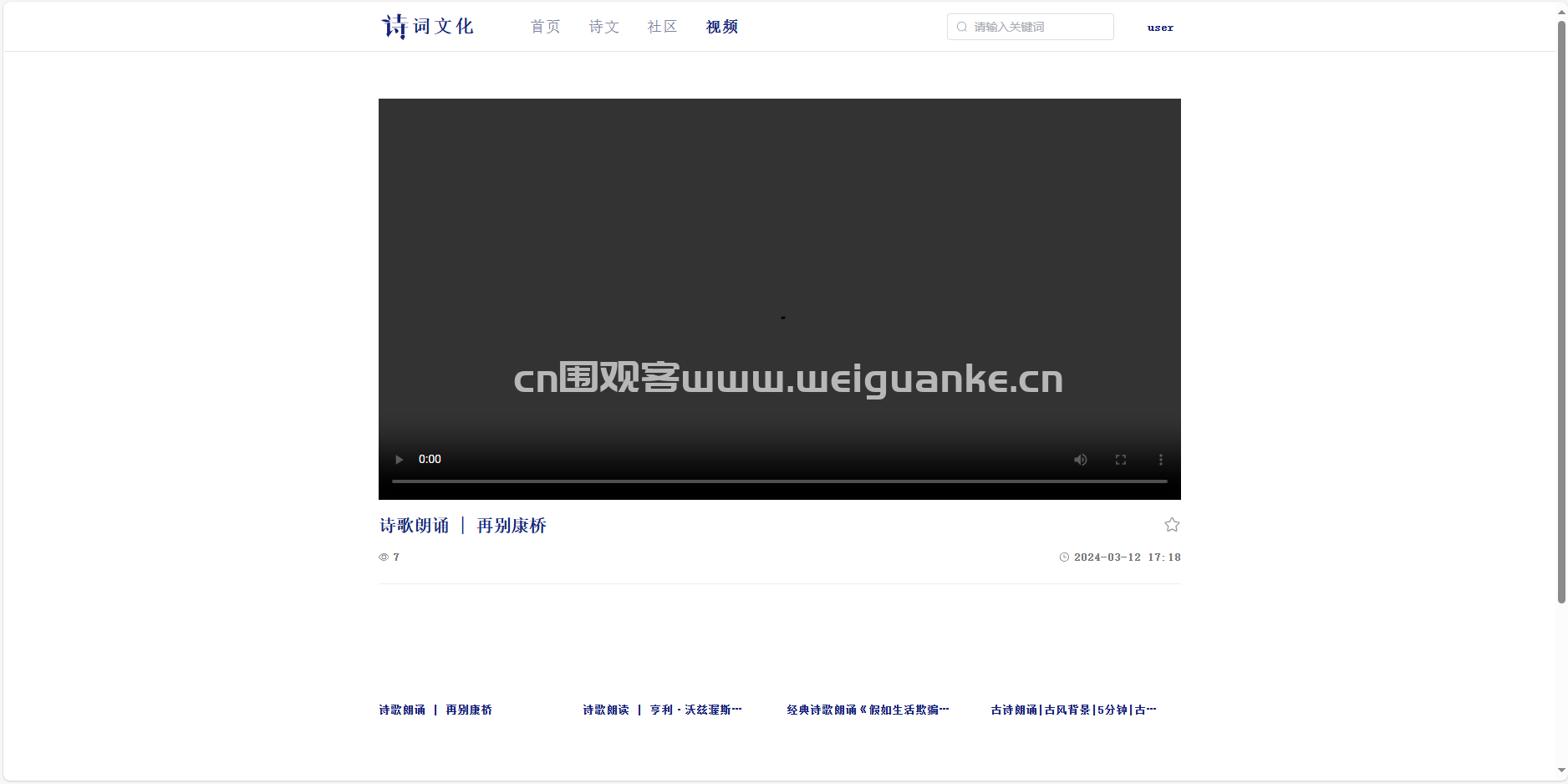
Task: Open related video 古诗朗诵|古风背景|5分钟
Action: tap(1073, 710)
